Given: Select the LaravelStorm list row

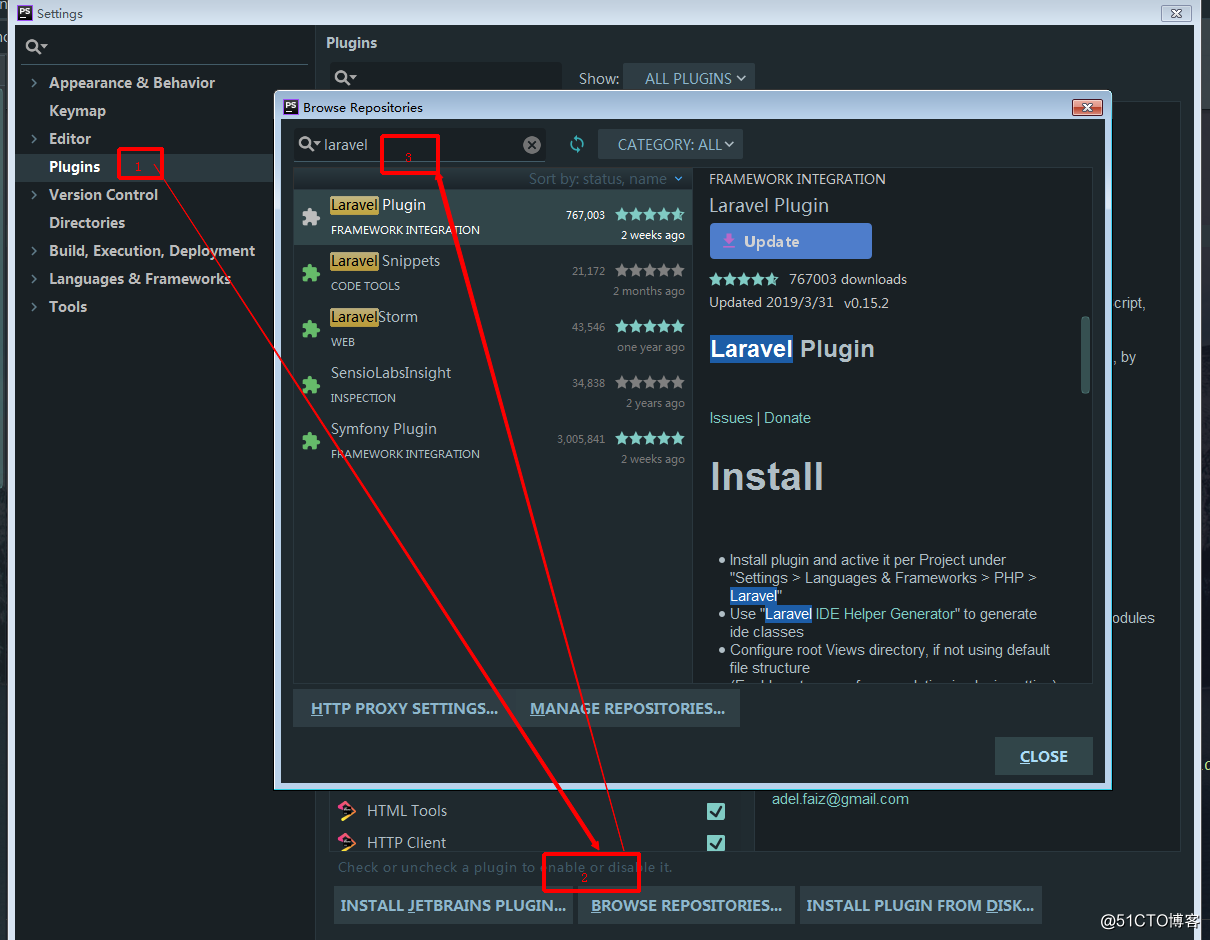Looking at the screenshot, I should [x=493, y=329].
